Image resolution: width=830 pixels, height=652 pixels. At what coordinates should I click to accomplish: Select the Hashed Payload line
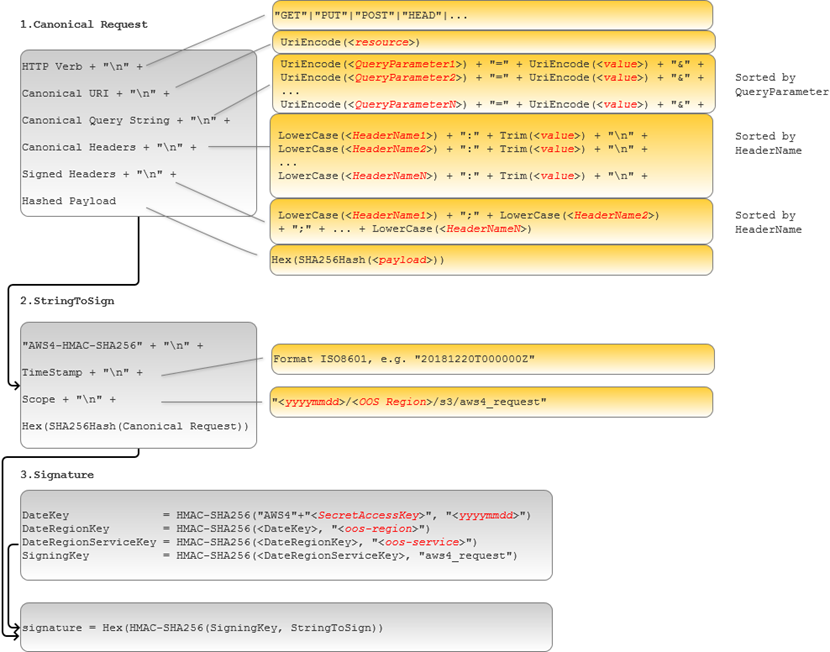point(69,201)
